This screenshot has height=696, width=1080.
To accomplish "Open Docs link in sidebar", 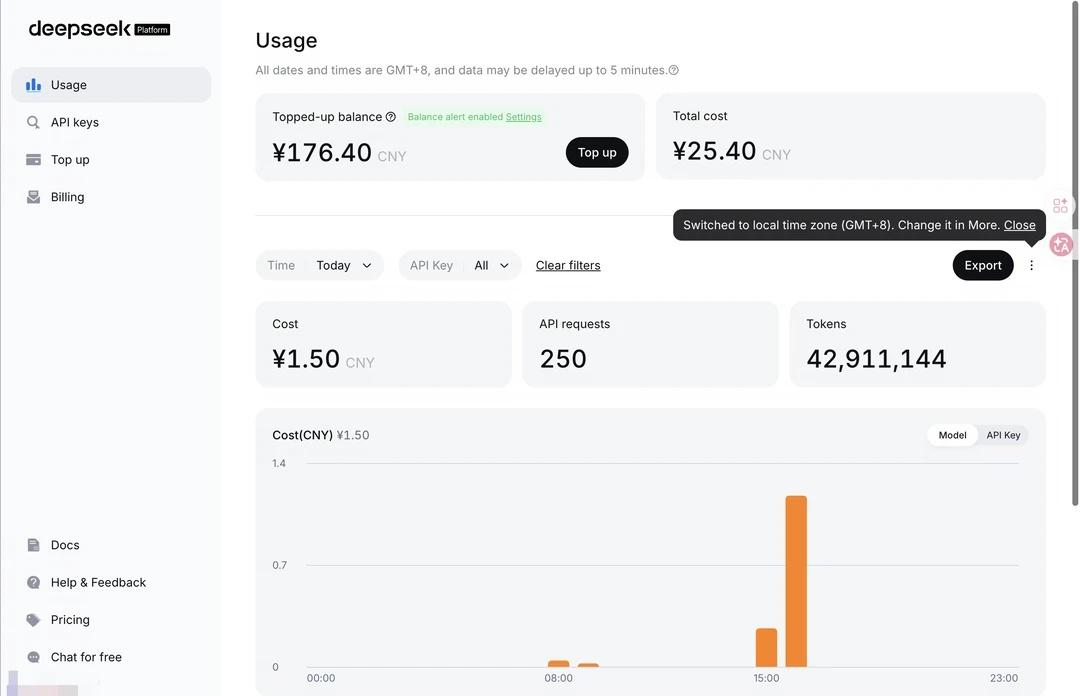I will click(111, 545).
